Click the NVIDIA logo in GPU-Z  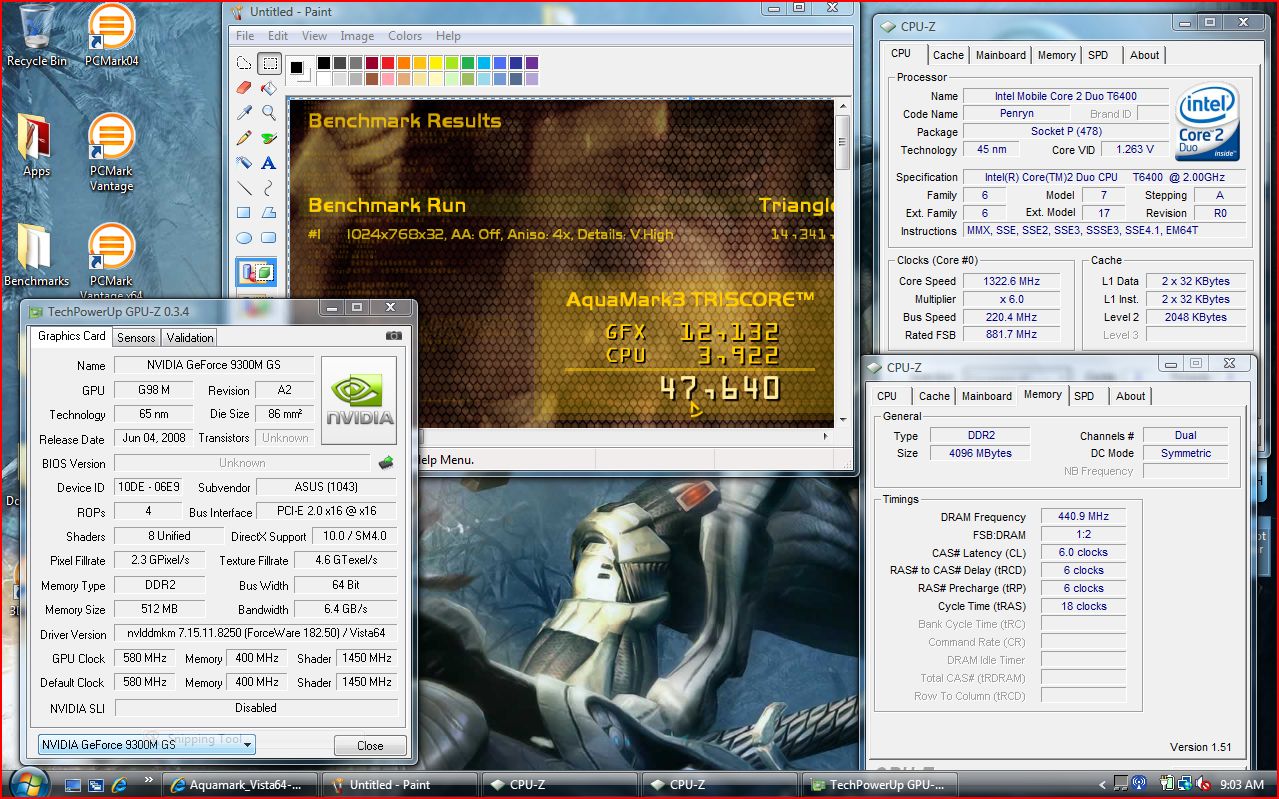point(358,400)
